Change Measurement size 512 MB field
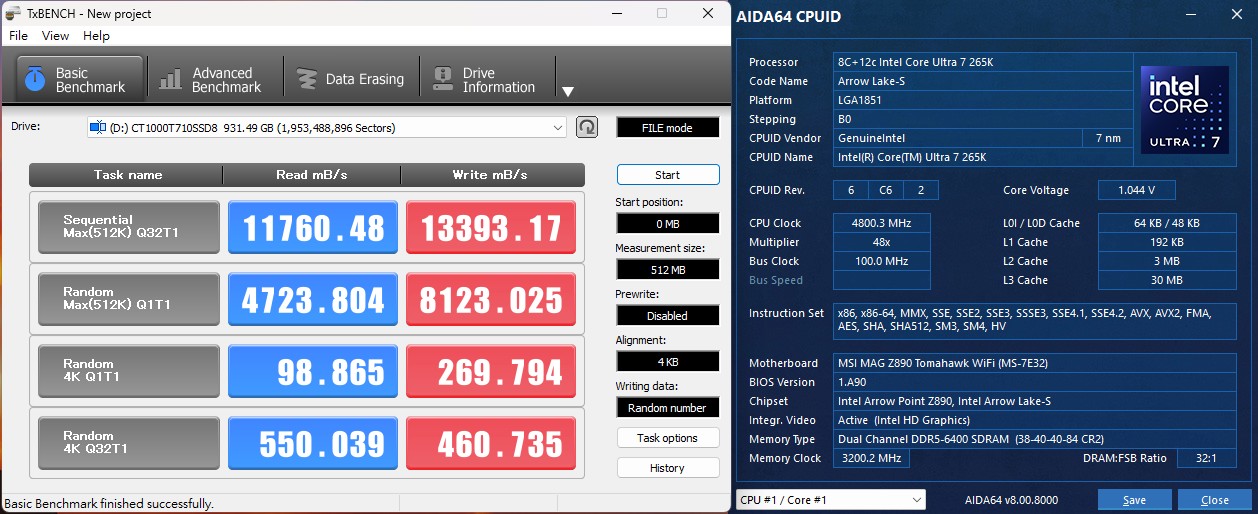Viewport: 1258px width, 514px height. (667, 269)
